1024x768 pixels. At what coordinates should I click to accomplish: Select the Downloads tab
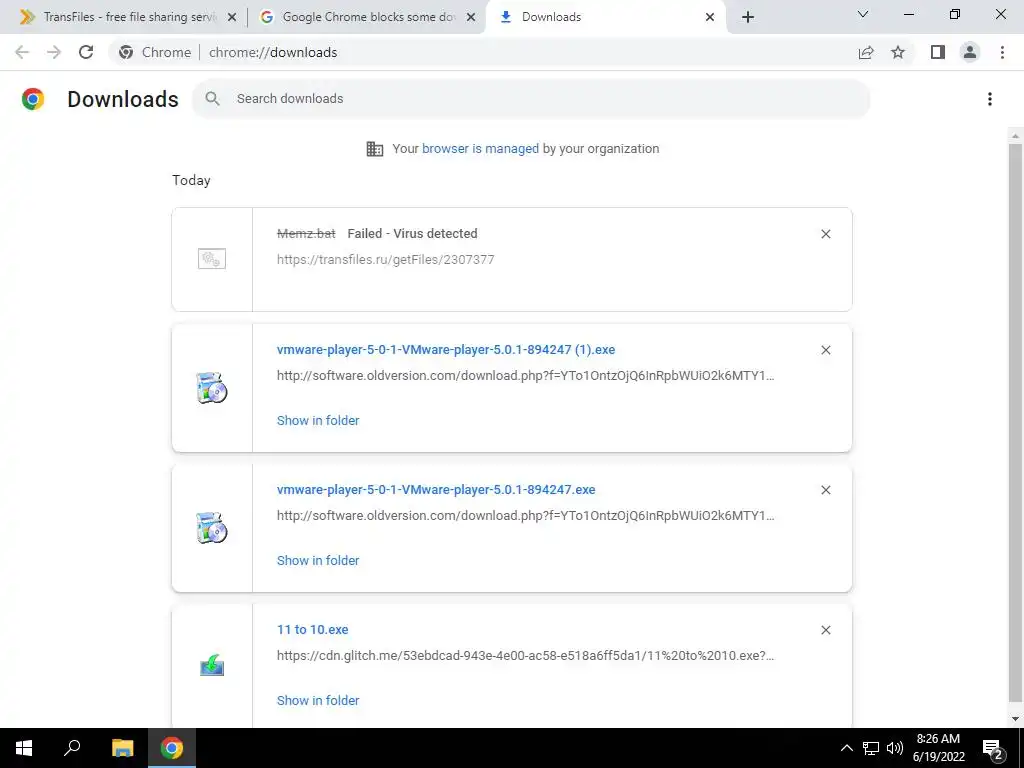click(607, 17)
